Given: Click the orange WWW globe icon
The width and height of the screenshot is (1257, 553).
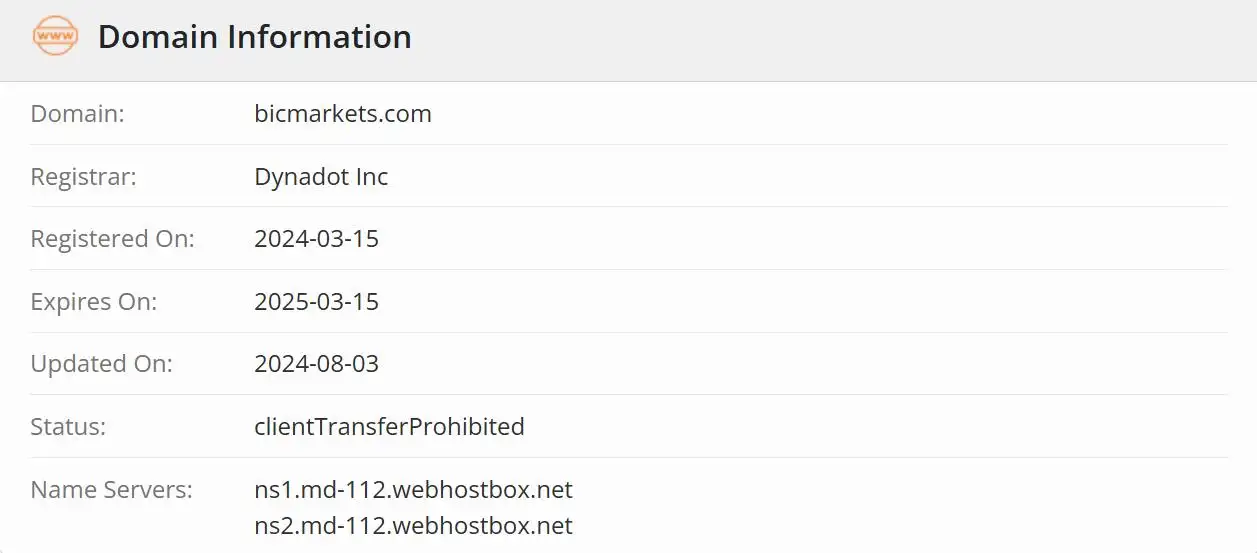Looking at the screenshot, I should pyautogui.click(x=55, y=37).
